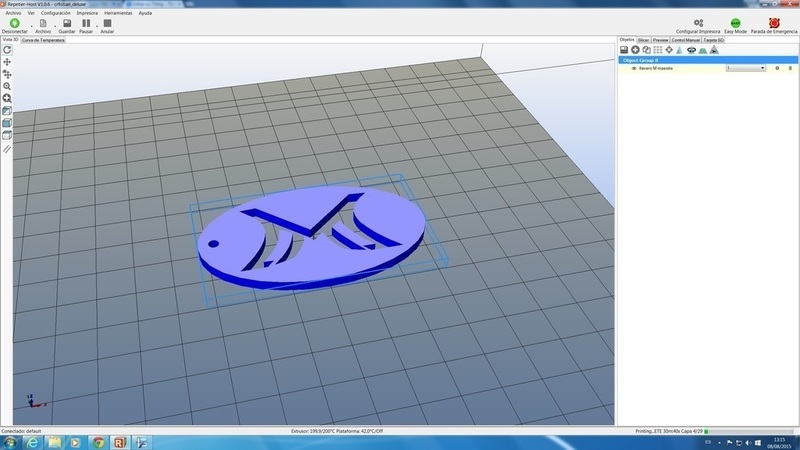The height and width of the screenshot is (450, 800).
Task: Click the green Desconectar printer button
Action: click(x=14, y=24)
